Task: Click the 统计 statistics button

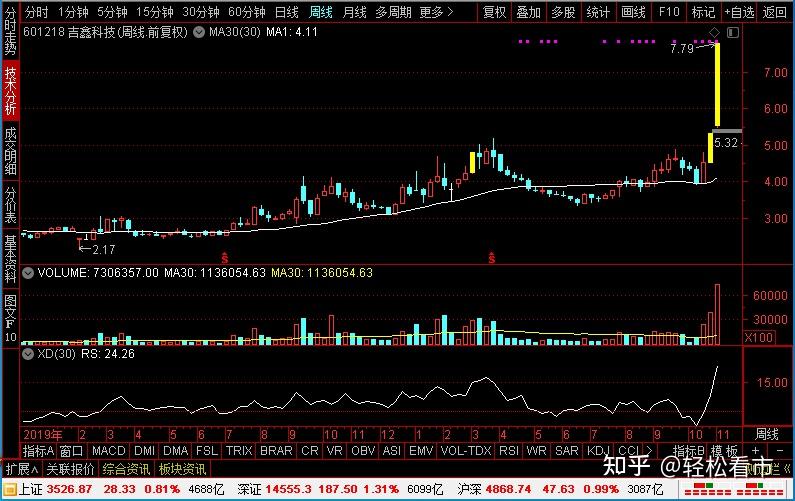Action: (x=598, y=12)
